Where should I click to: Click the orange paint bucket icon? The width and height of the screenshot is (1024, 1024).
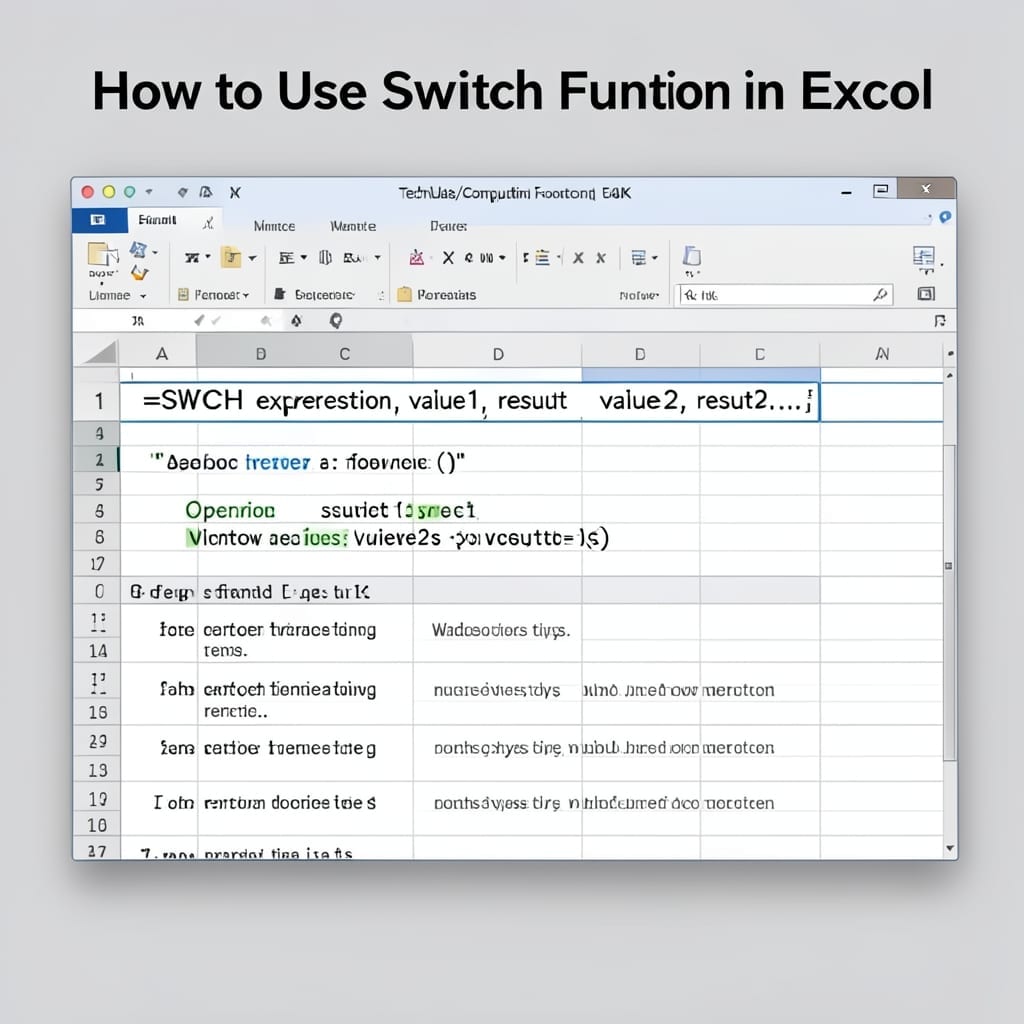point(138,272)
